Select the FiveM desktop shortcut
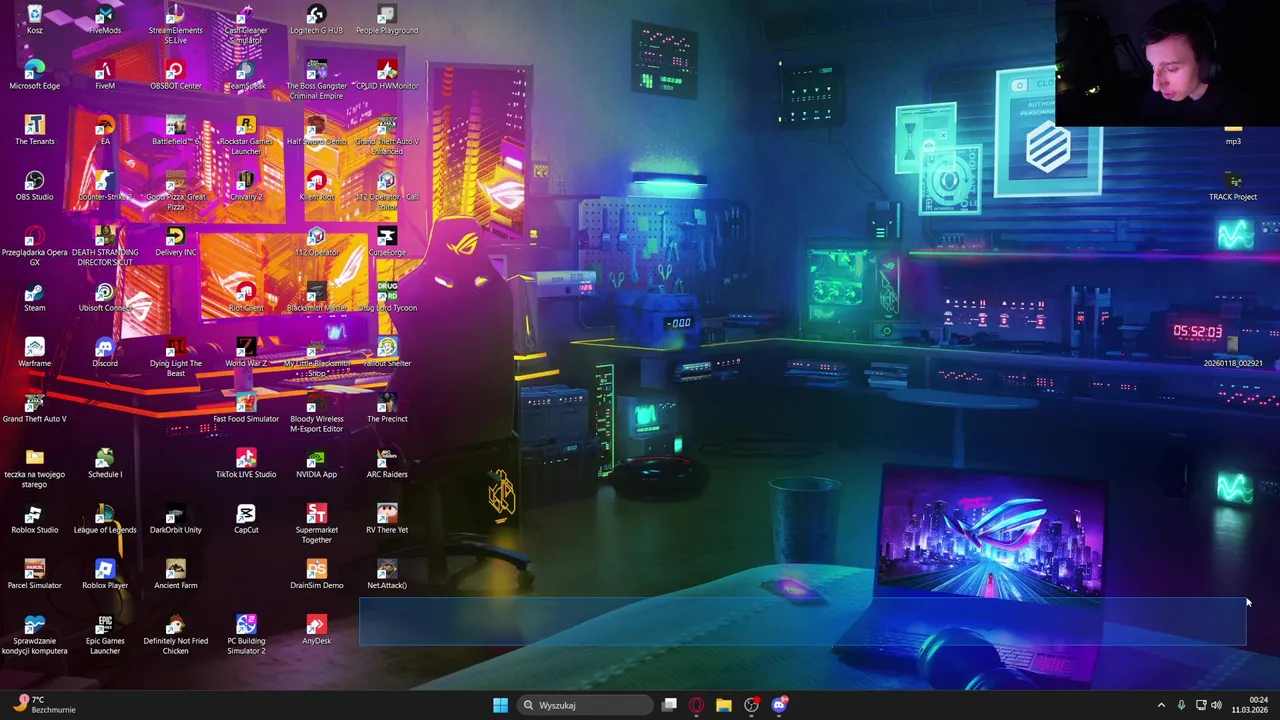This screenshot has height=720, width=1280. [105, 75]
